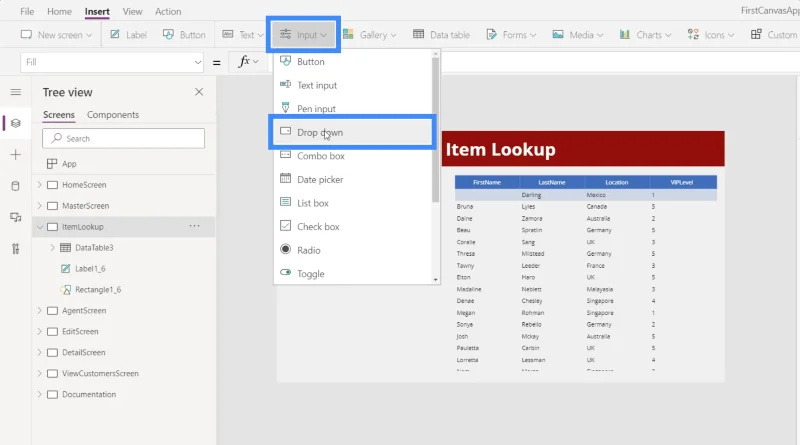800x445 pixels.
Task: Insert a Radio control
Action: pyautogui.click(x=353, y=250)
